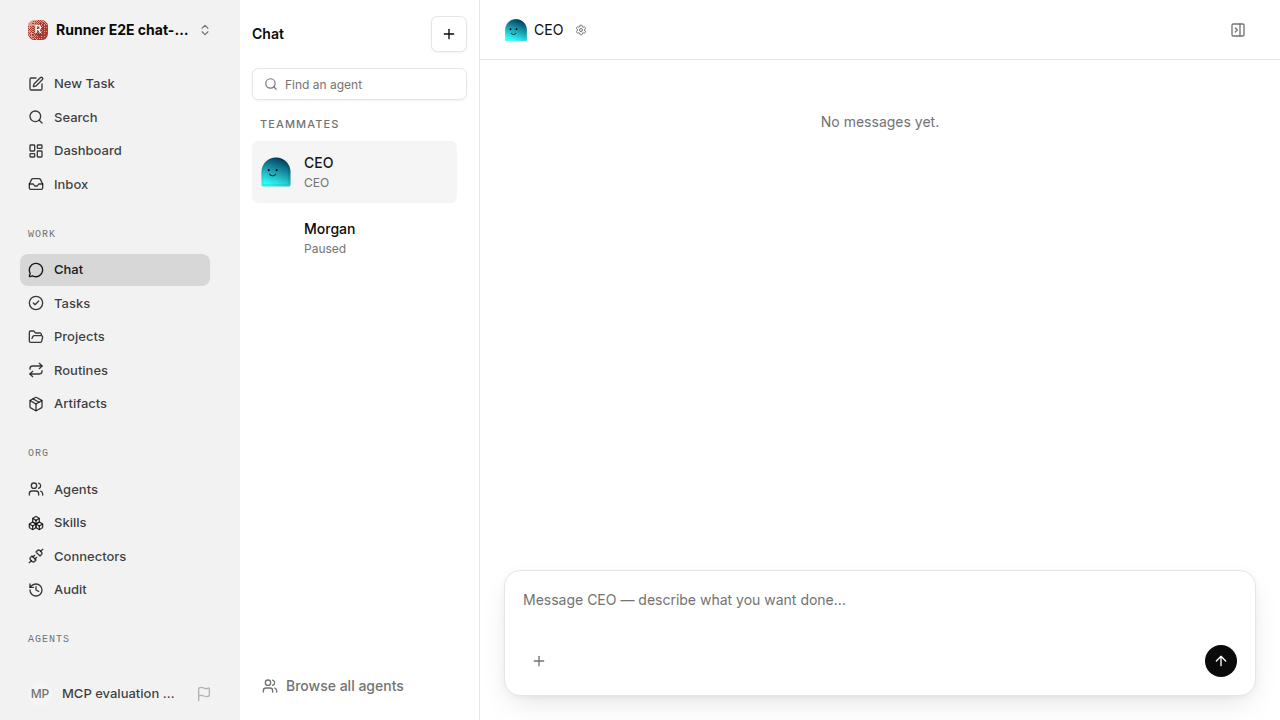
Task: Click the Dashboard grid icon
Action: pos(36,151)
